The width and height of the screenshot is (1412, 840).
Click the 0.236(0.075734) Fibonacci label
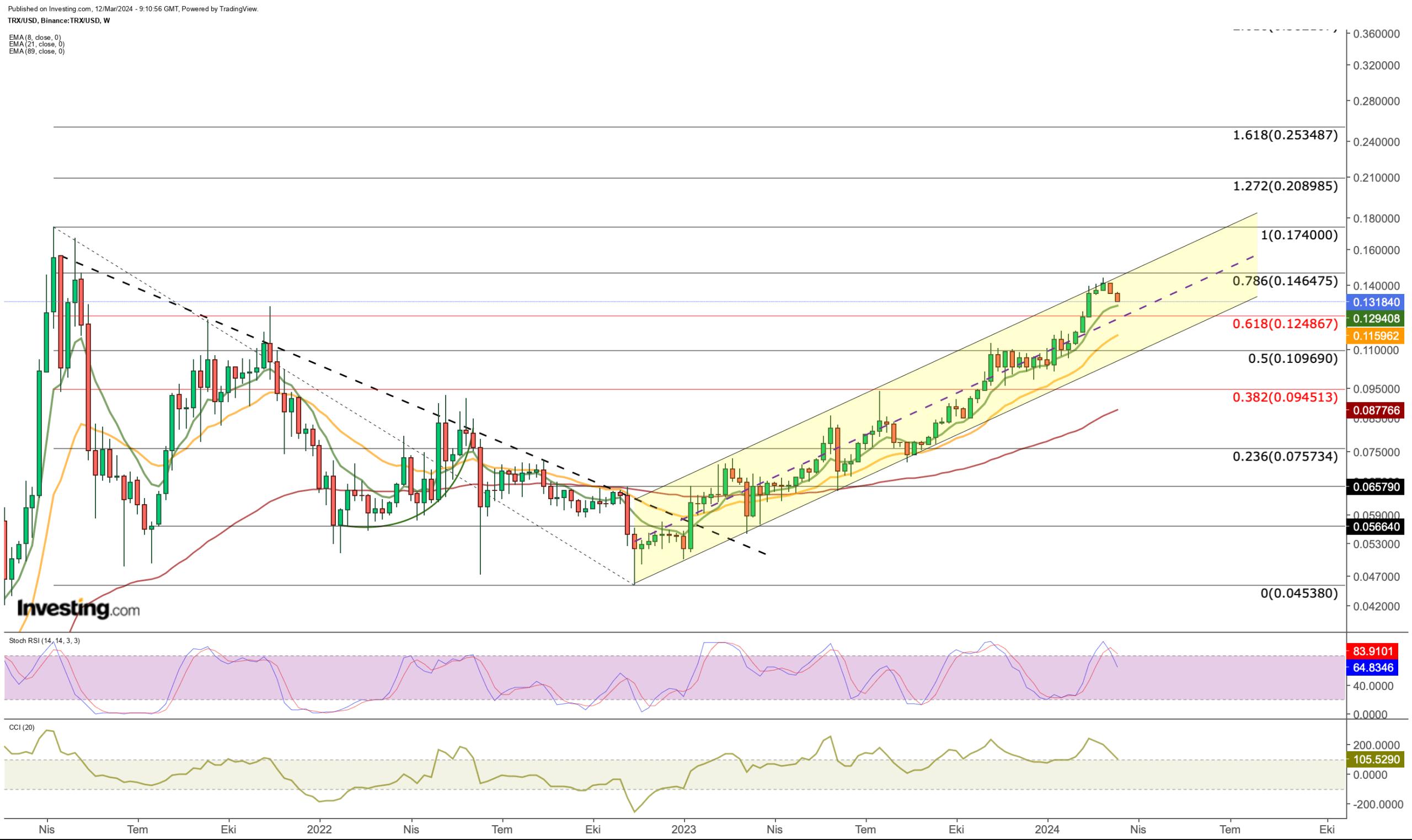(1285, 456)
